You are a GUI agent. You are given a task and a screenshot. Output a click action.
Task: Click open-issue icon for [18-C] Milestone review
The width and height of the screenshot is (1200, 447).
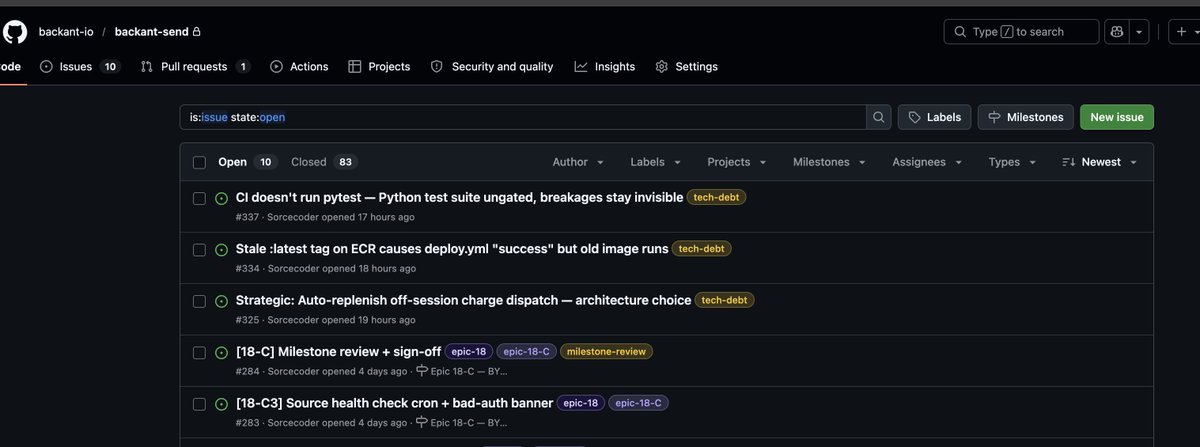(222, 352)
